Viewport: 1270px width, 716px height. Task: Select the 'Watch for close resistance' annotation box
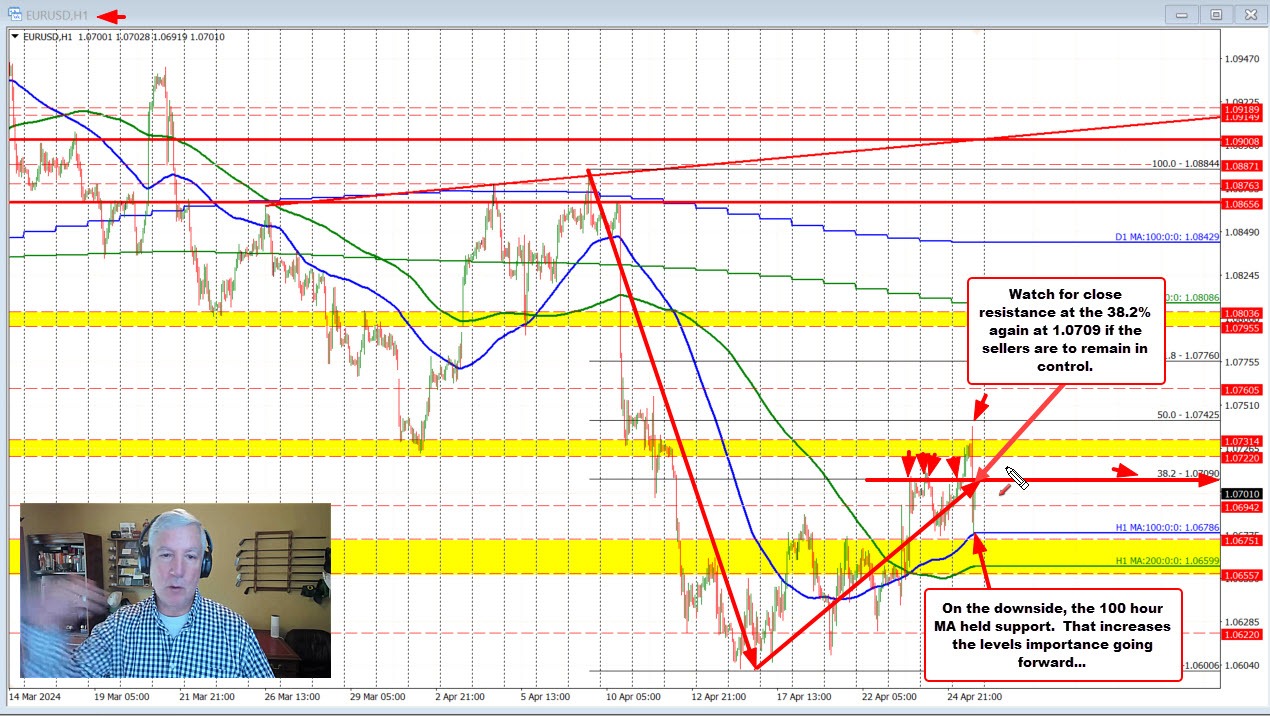coord(1066,330)
